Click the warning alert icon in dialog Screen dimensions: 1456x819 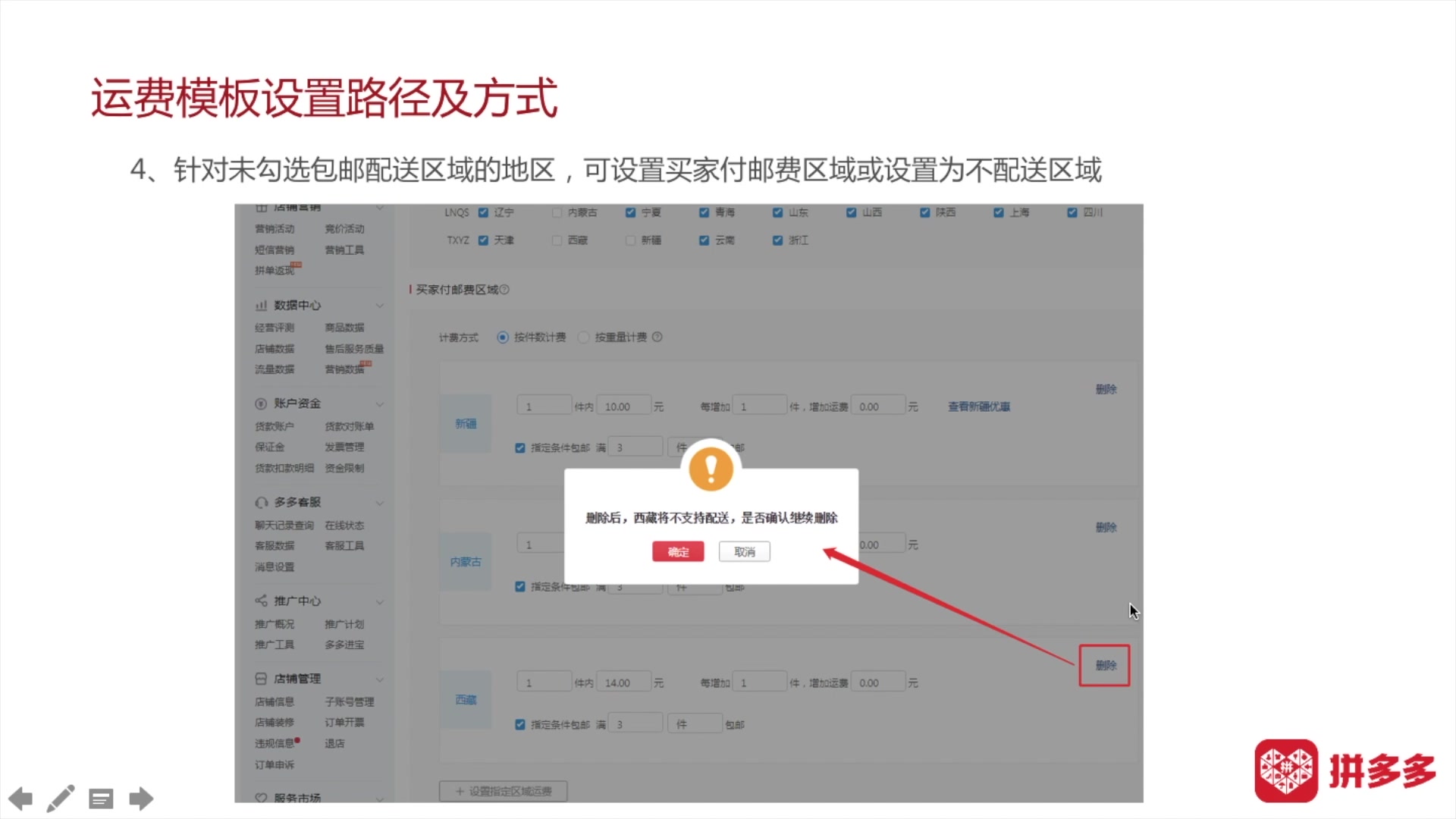coord(710,468)
